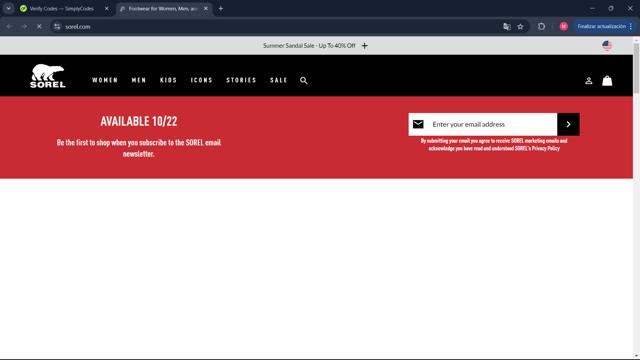Open Chrome's three-dot menu
This screenshot has width=640, height=360.
631,26
